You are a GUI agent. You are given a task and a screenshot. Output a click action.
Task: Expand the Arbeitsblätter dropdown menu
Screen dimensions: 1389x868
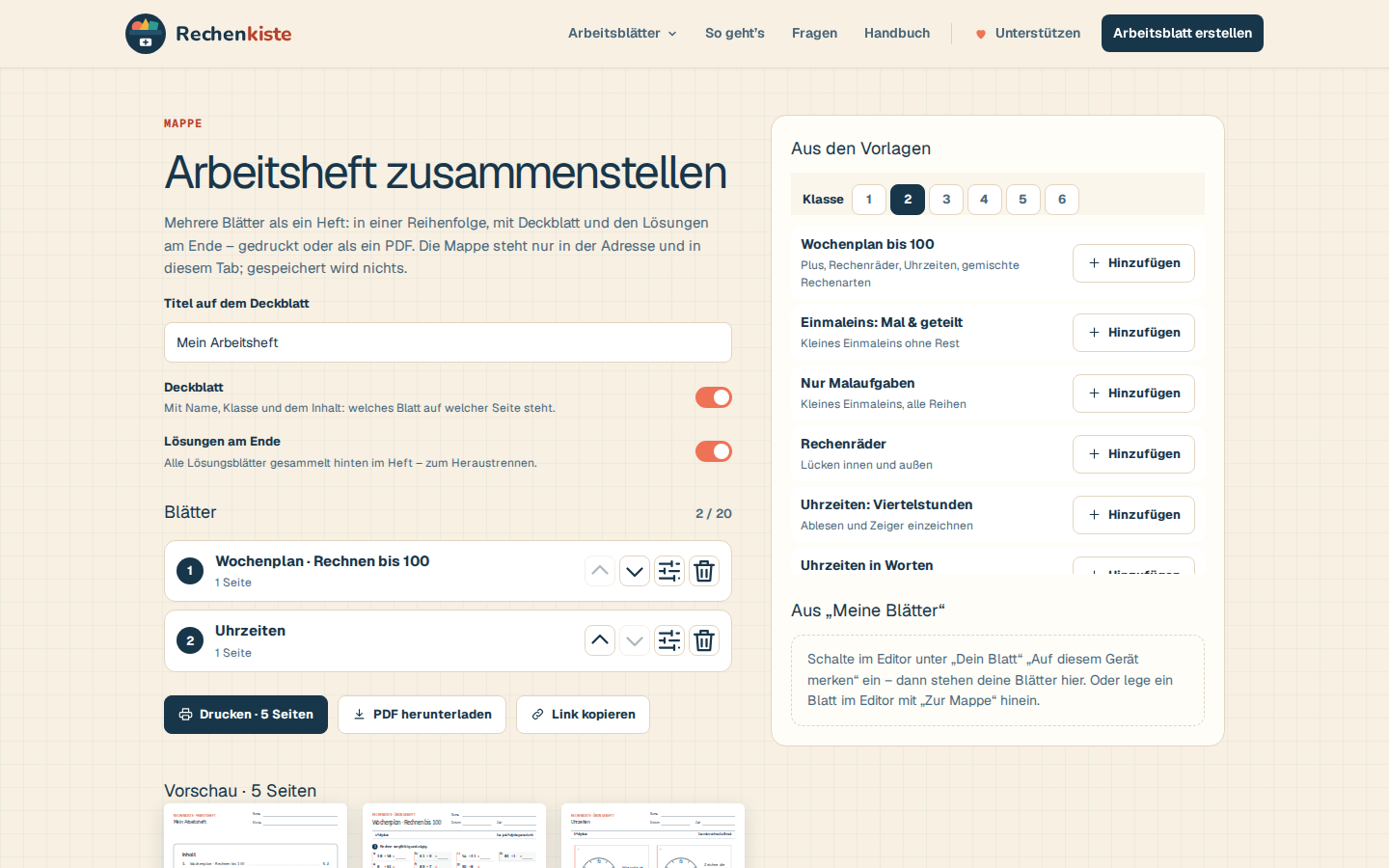click(622, 33)
